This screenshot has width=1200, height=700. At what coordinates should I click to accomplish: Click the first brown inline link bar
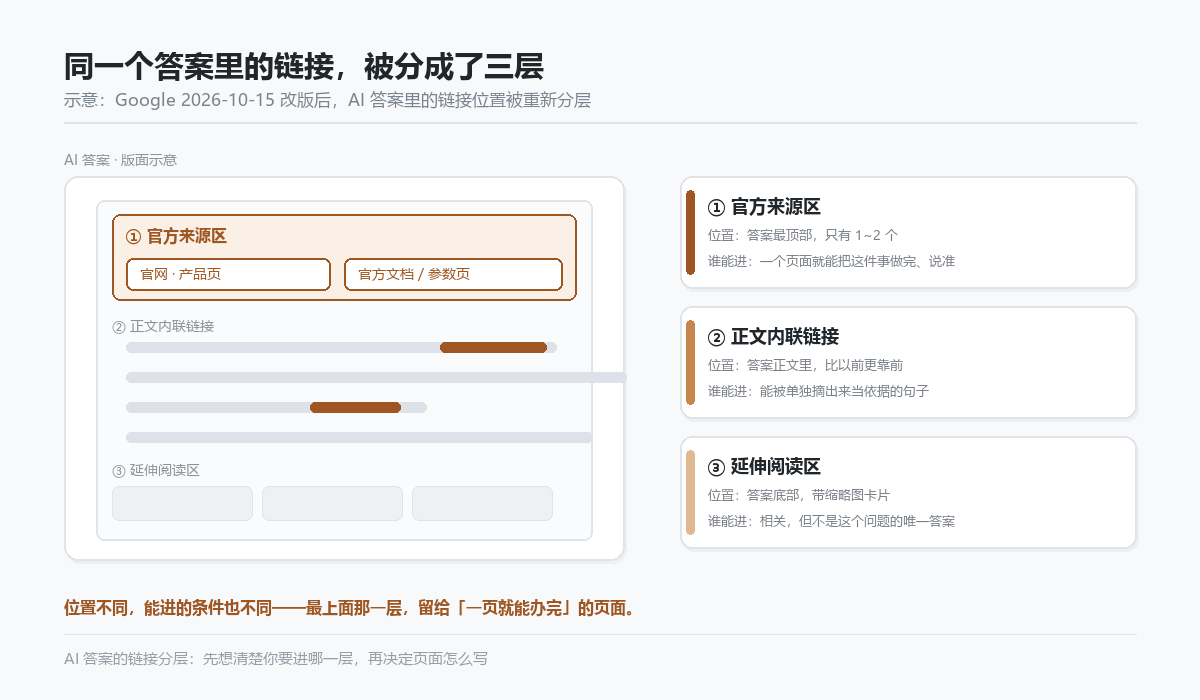tap(493, 347)
